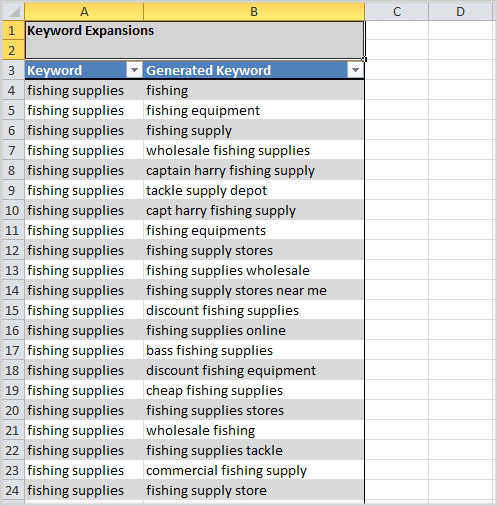Select column B header
The image size is (498, 506).
(254, 12)
